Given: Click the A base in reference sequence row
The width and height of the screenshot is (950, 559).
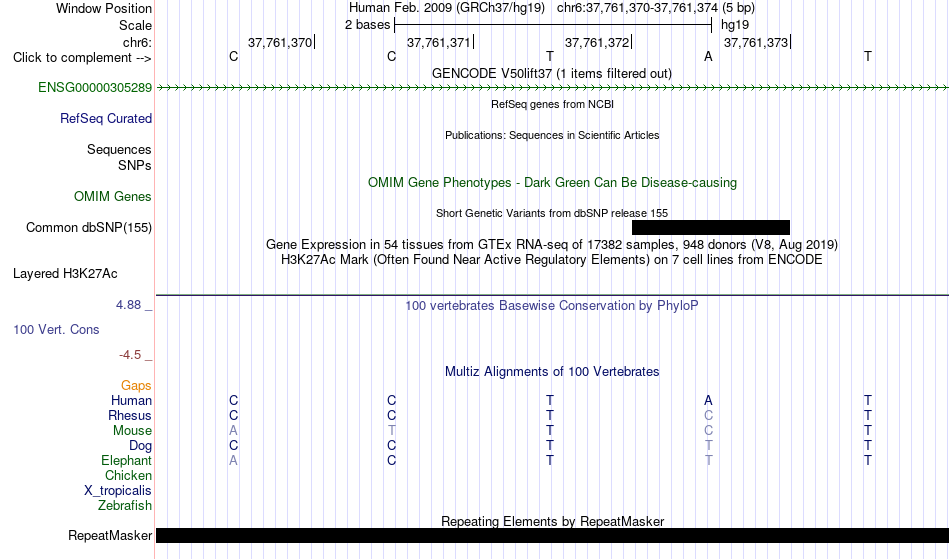Looking at the screenshot, I should [708, 57].
